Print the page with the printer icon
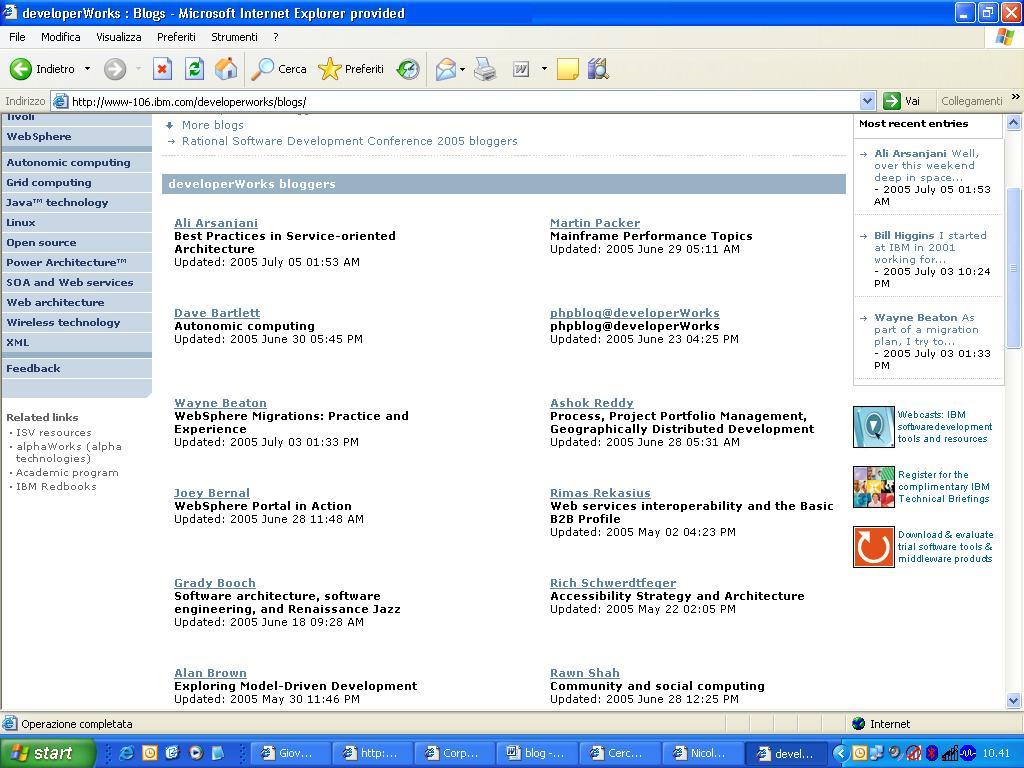This screenshot has height=768, width=1024. click(485, 69)
